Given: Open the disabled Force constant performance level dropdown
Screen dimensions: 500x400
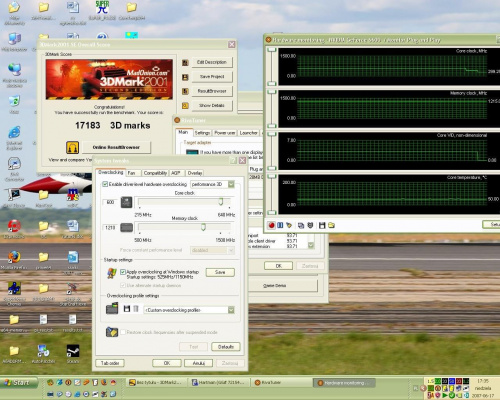Looking at the screenshot, I should coord(212,250).
